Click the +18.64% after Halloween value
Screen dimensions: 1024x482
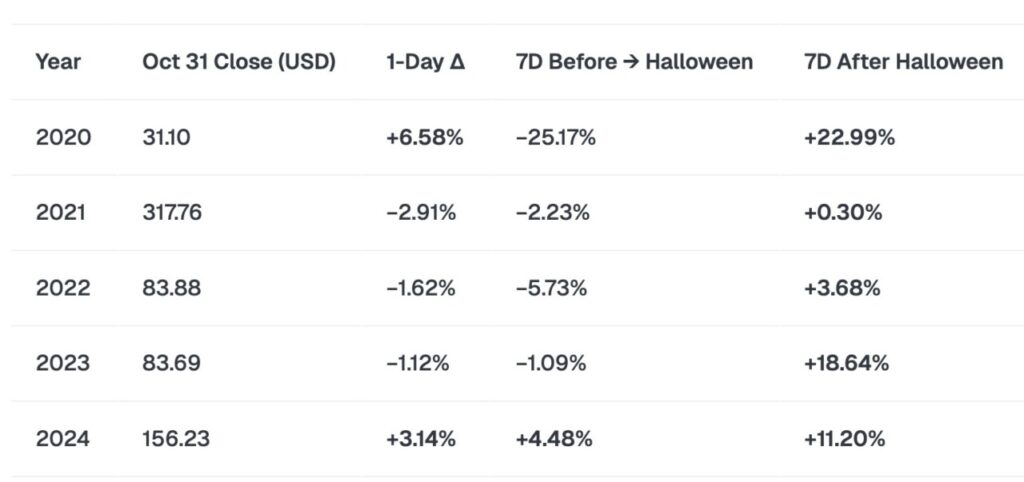click(x=846, y=363)
